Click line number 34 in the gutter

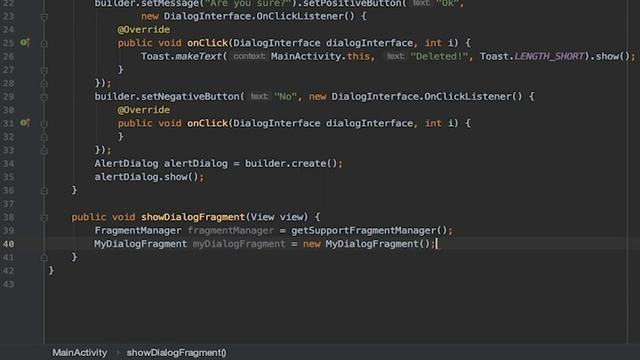8,164
